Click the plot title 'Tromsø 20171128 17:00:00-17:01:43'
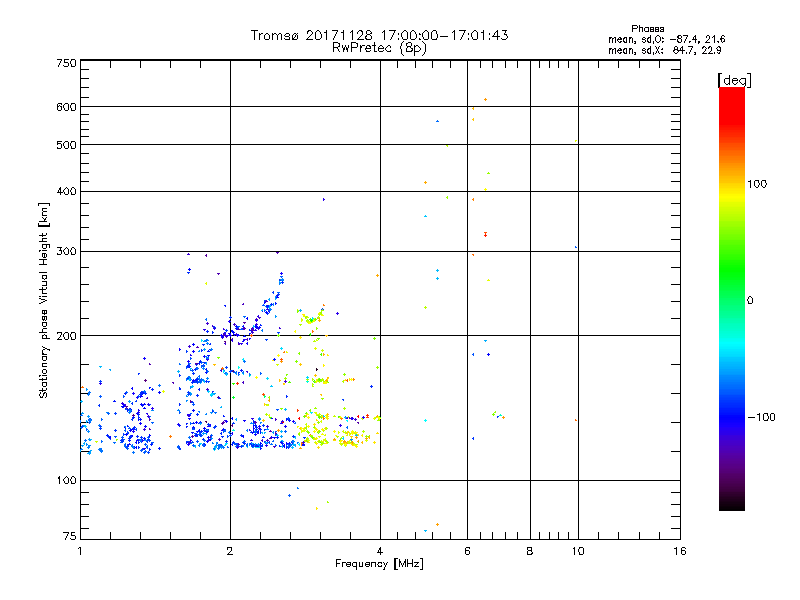 (x=379, y=35)
